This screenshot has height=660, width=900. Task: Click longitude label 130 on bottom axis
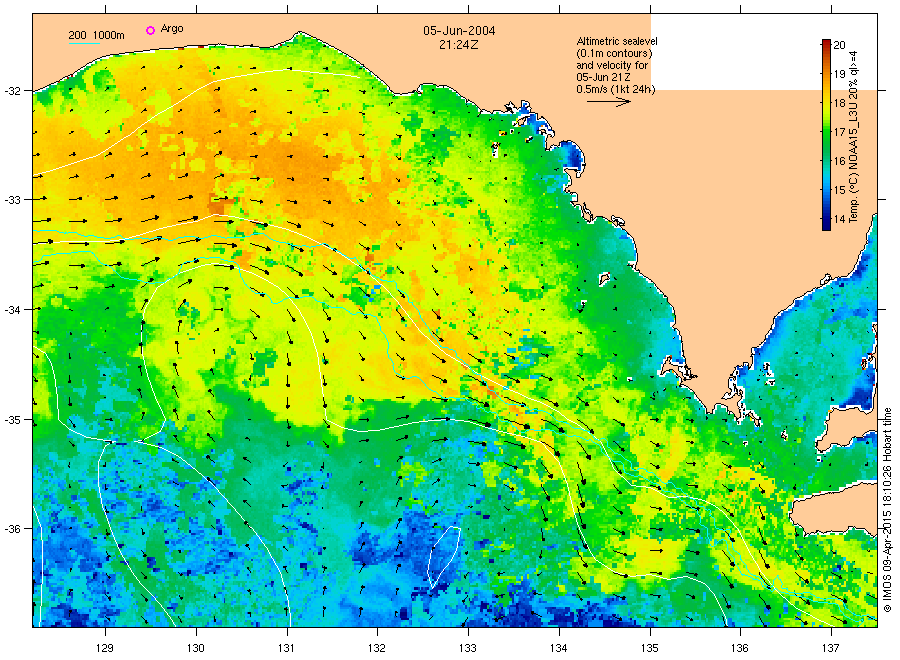pyautogui.click(x=196, y=648)
